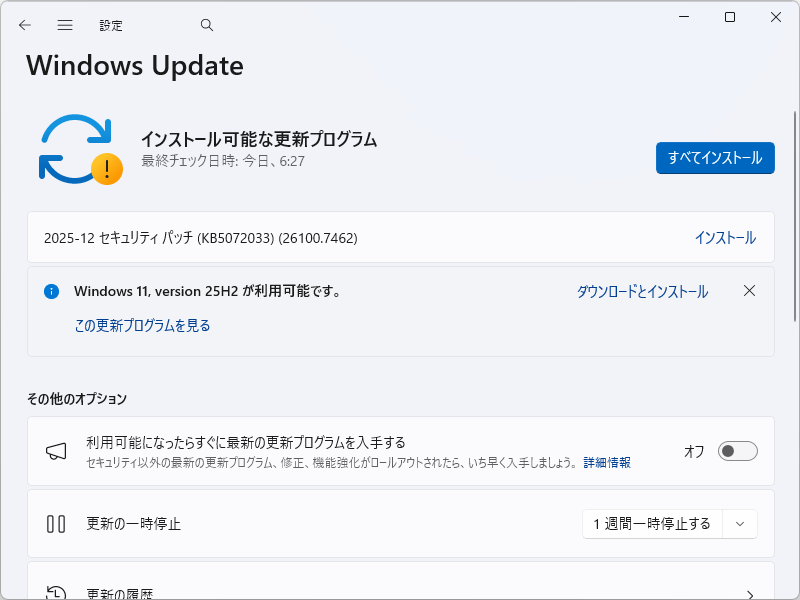Screen dimensions: 800x600
Task: Dismiss the Windows 11 25H2 banner
Action: point(749,291)
